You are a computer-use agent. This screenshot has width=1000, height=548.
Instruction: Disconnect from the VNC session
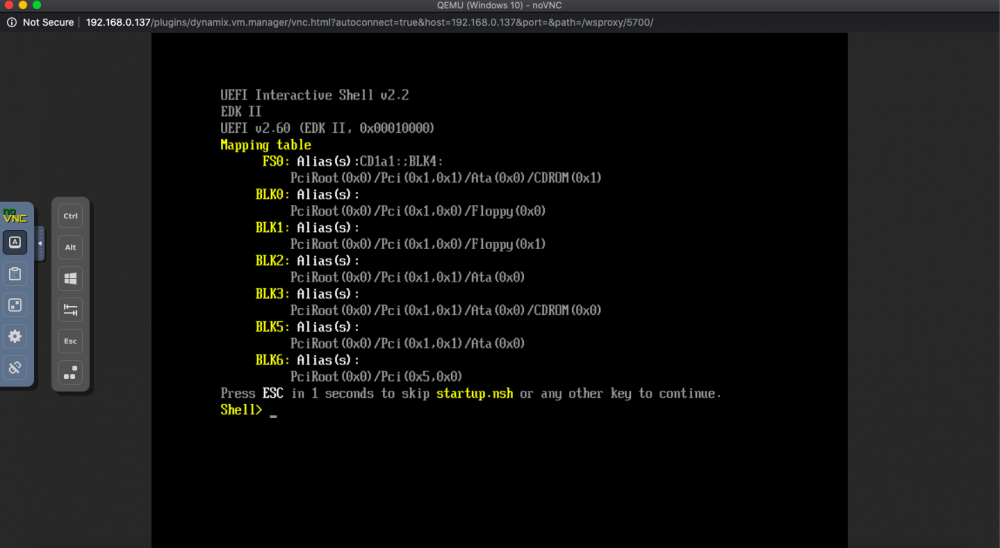(15, 367)
